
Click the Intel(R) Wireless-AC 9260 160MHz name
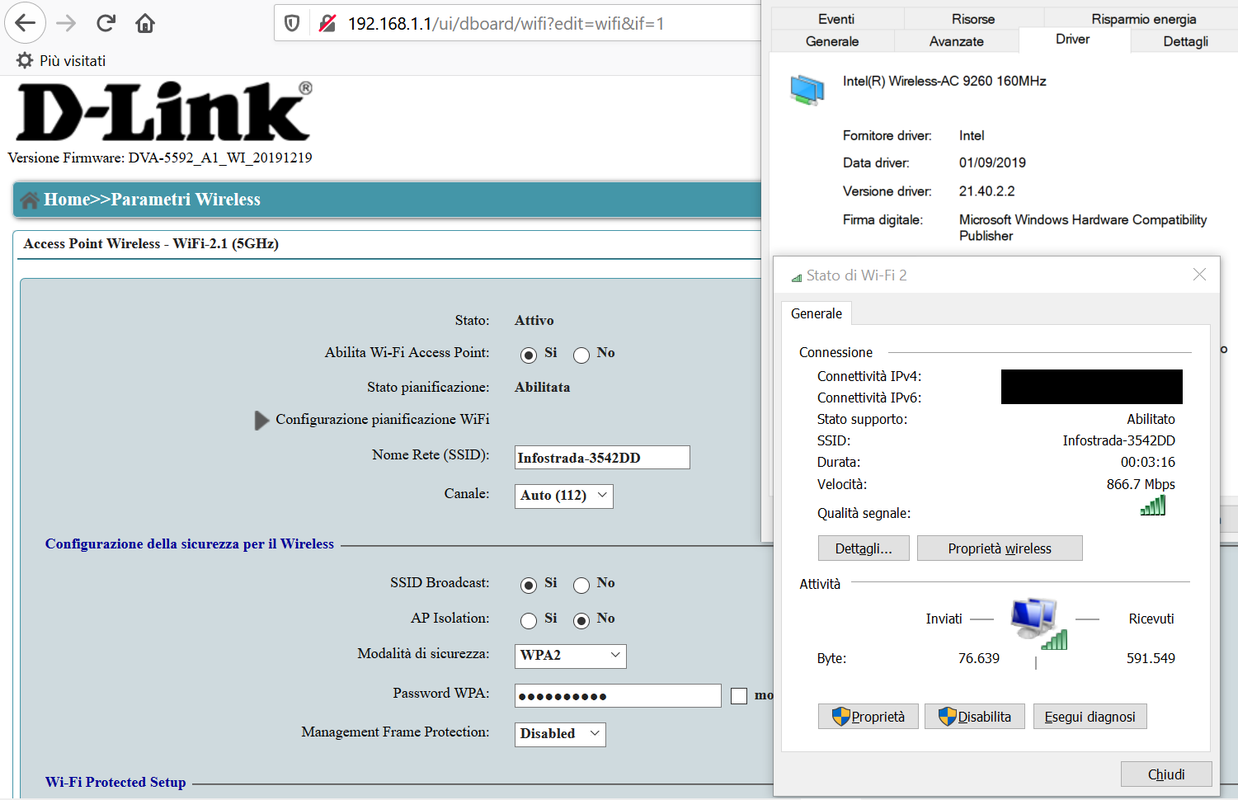point(945,81)
